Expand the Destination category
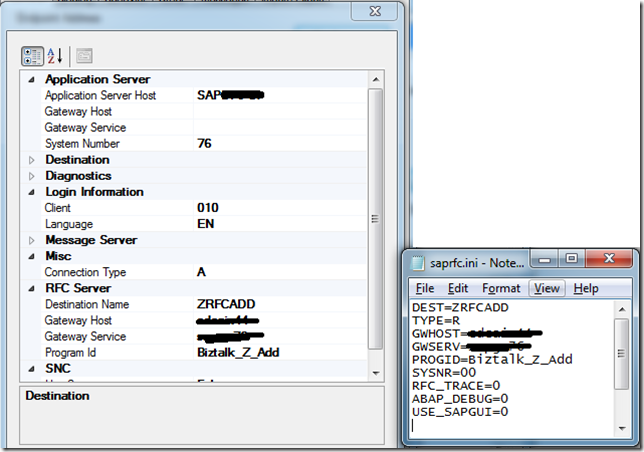Image resolution: width=644 pixels, height=452 pixels. click(x=32, y=160)
